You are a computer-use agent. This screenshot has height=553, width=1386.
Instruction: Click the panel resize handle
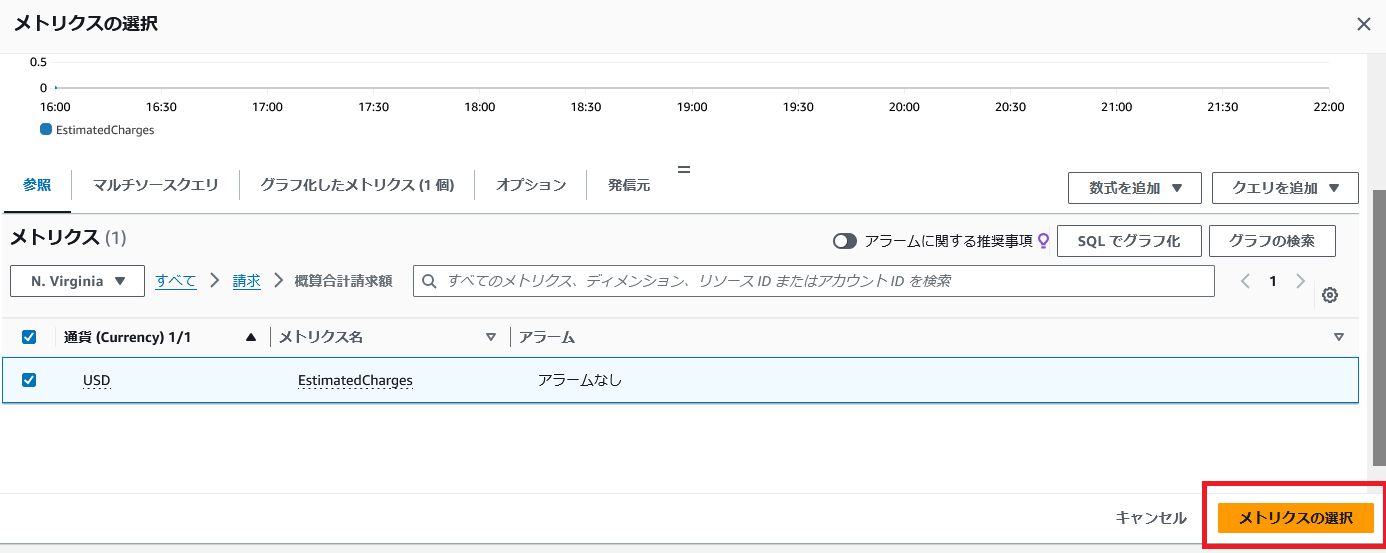tap(684, 169)
